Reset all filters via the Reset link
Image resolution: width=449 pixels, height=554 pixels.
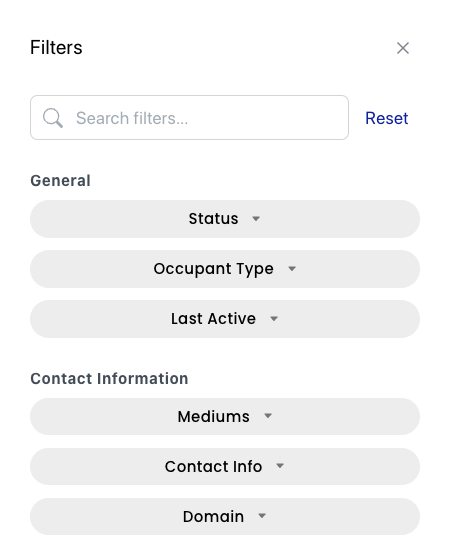[x=386, y=118]
